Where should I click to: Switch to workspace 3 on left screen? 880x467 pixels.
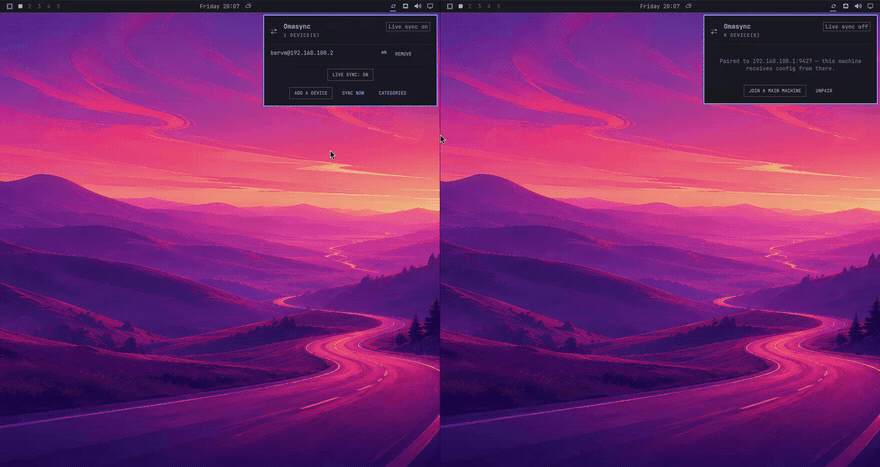39,6
